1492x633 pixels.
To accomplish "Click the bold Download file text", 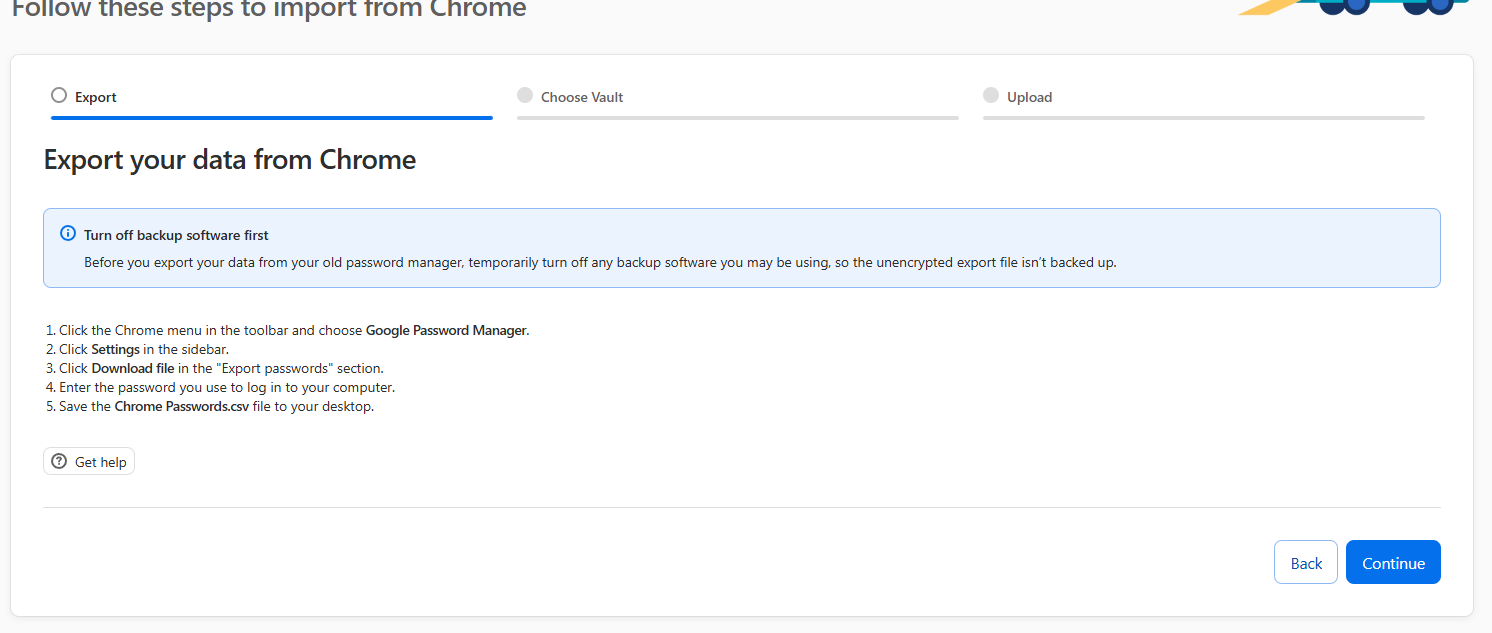I will pos(133,368).
